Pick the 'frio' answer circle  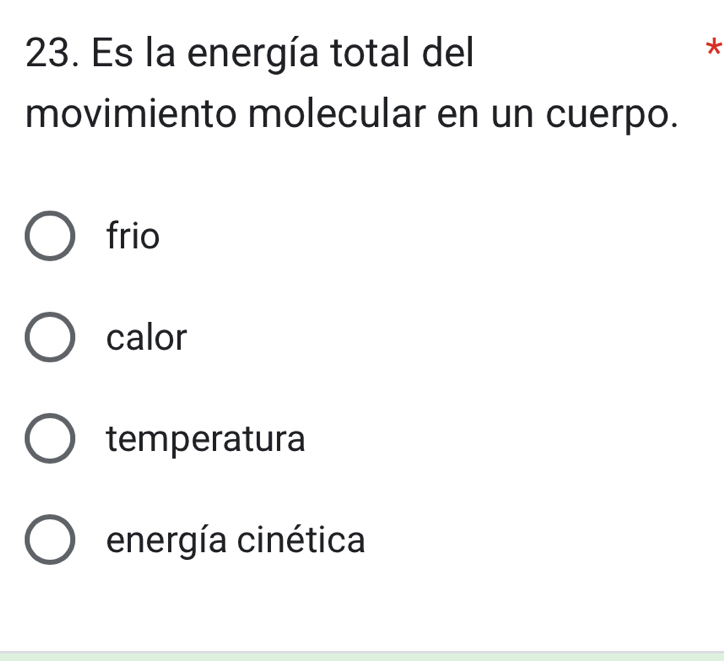pyautogui.click(x=49, y=237)
